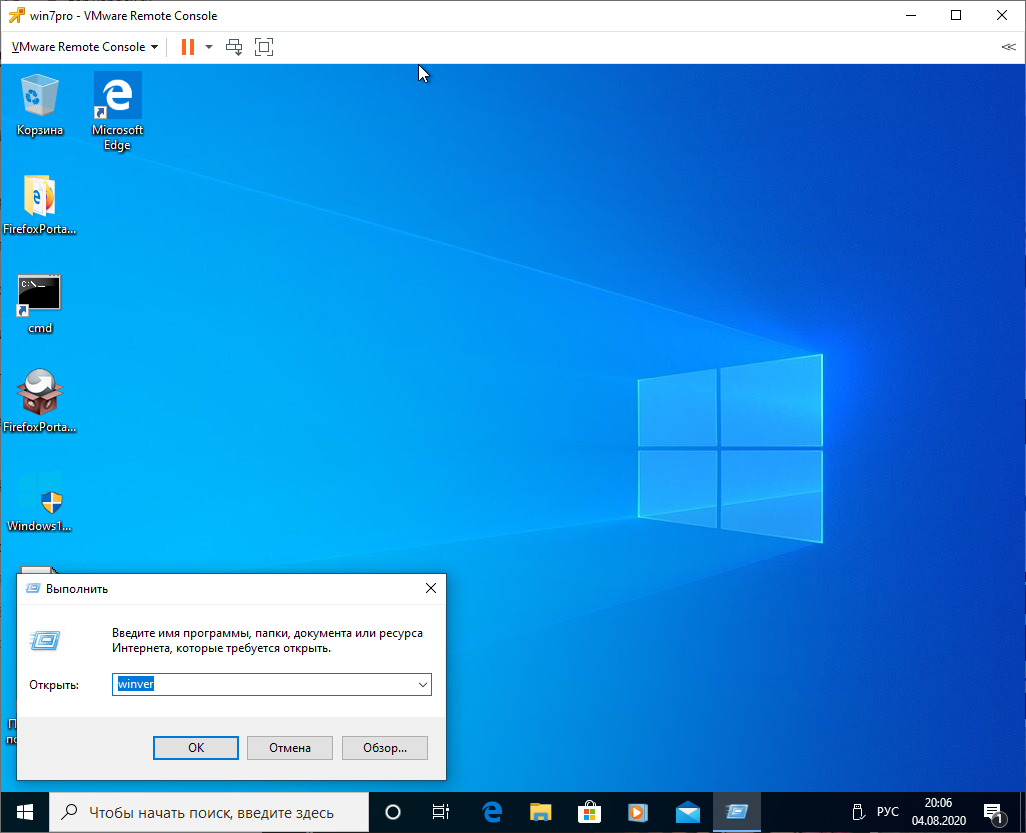
Task: Expand the Открыть command history dropdown
Action: 423,684
